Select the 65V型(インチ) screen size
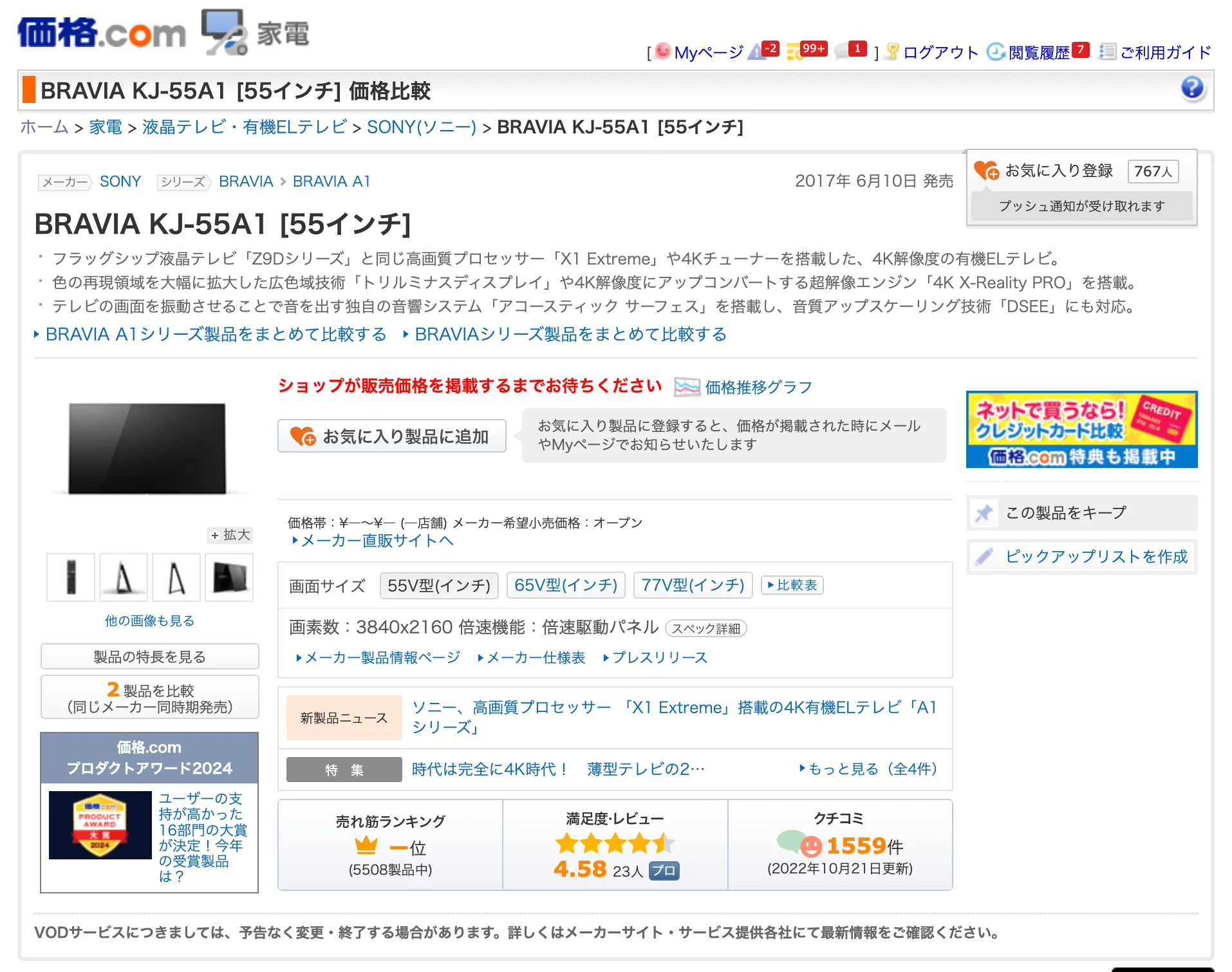Viewport: 1232px width, 972px height. point(565,585)
